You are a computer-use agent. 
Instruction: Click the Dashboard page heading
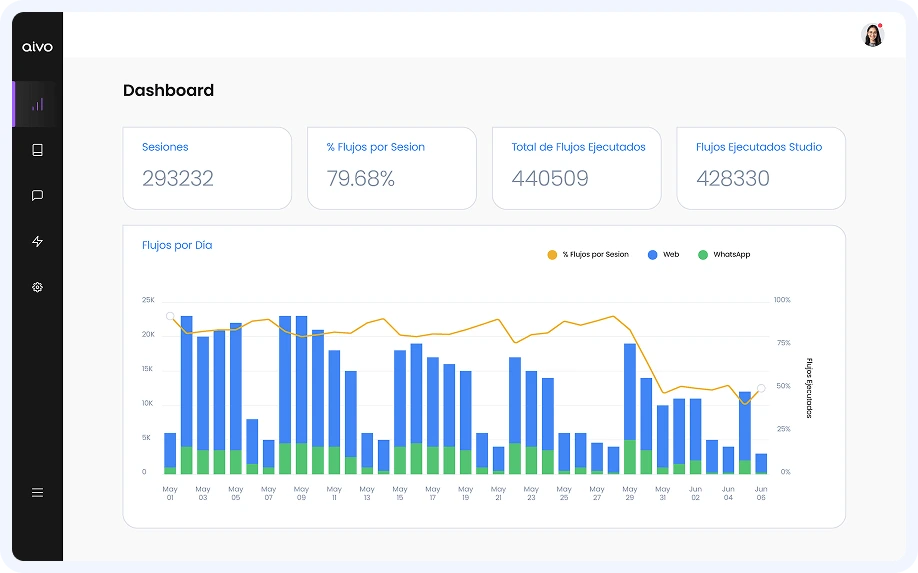coord(168,90)
